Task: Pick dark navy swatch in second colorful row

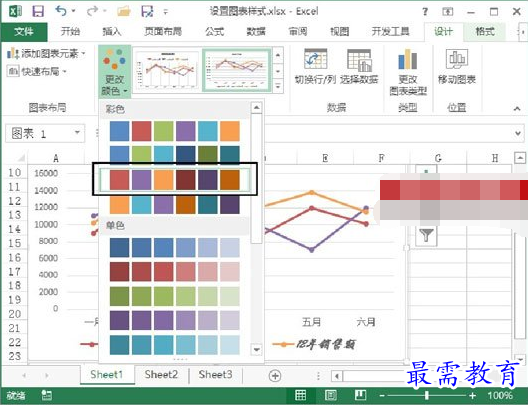Action: point(186,154)
